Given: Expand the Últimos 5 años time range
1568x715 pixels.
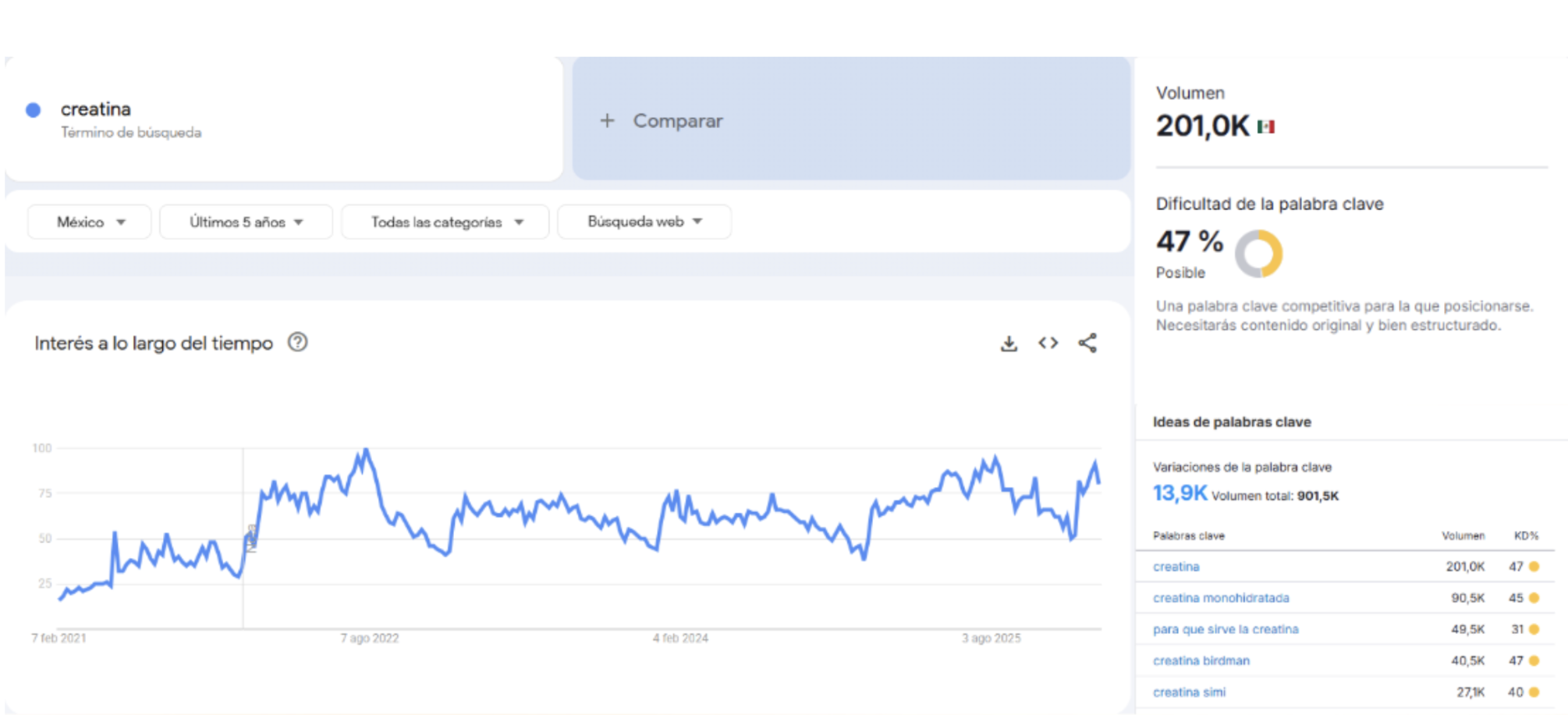Looking at the screenshot, I should tap(246, 222).
